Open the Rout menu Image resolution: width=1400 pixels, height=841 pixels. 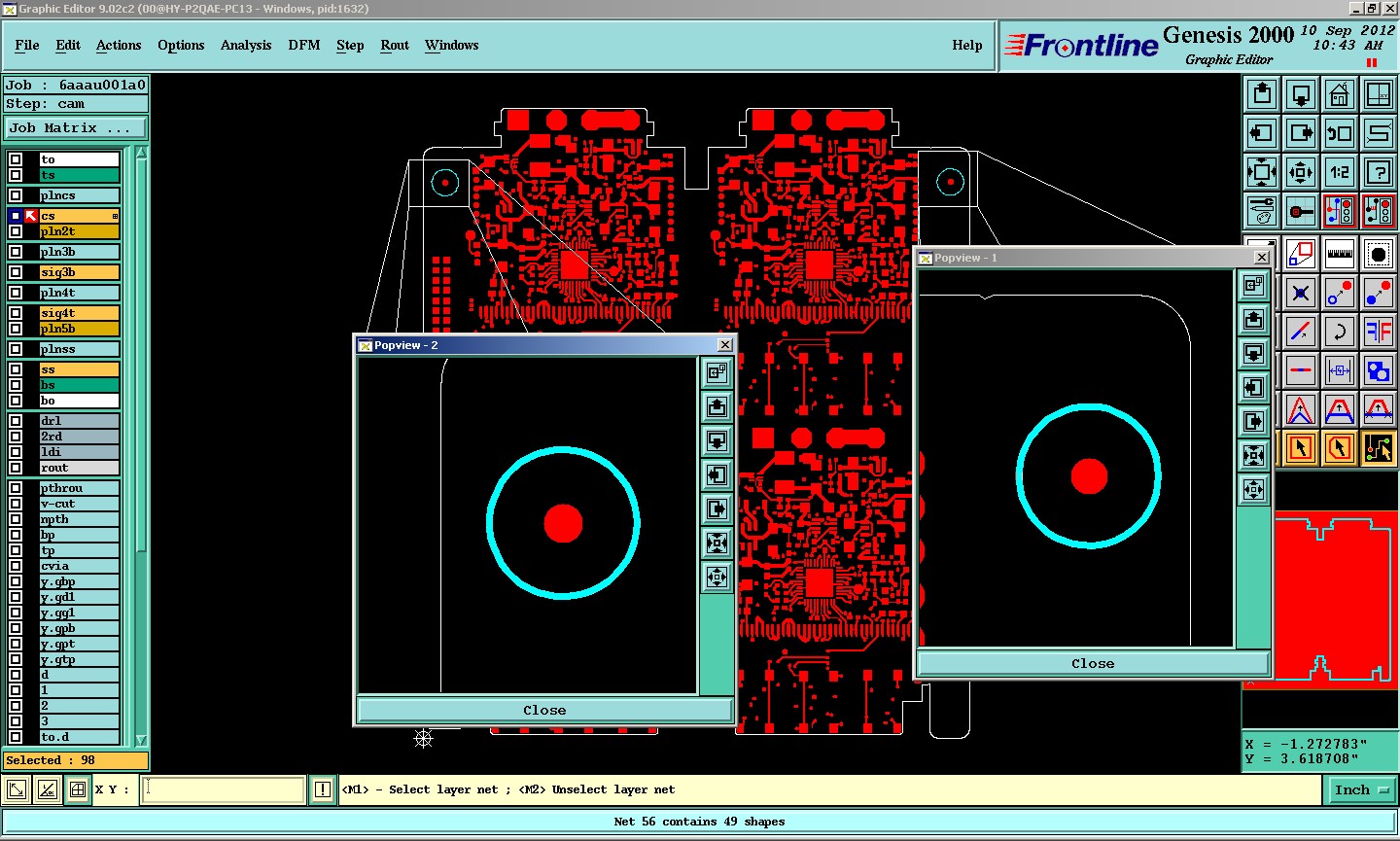(x=395, y=45)
